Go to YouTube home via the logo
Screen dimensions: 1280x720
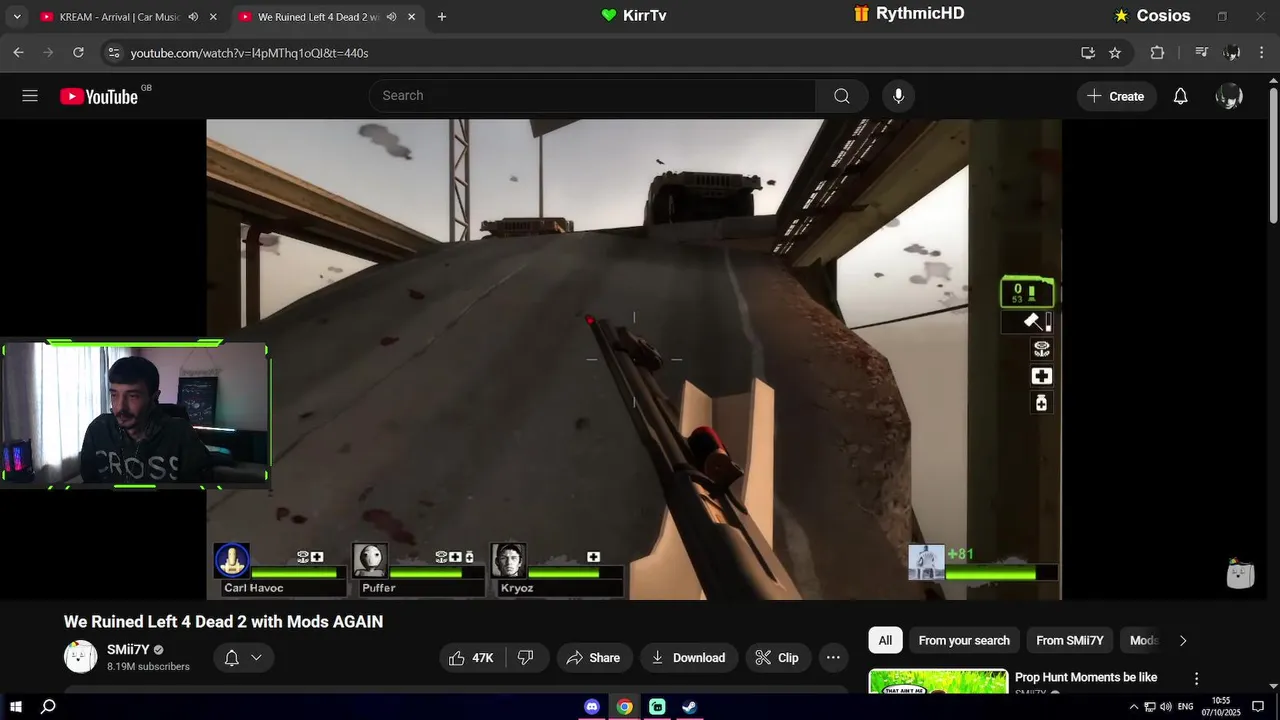tap(98, 96)
